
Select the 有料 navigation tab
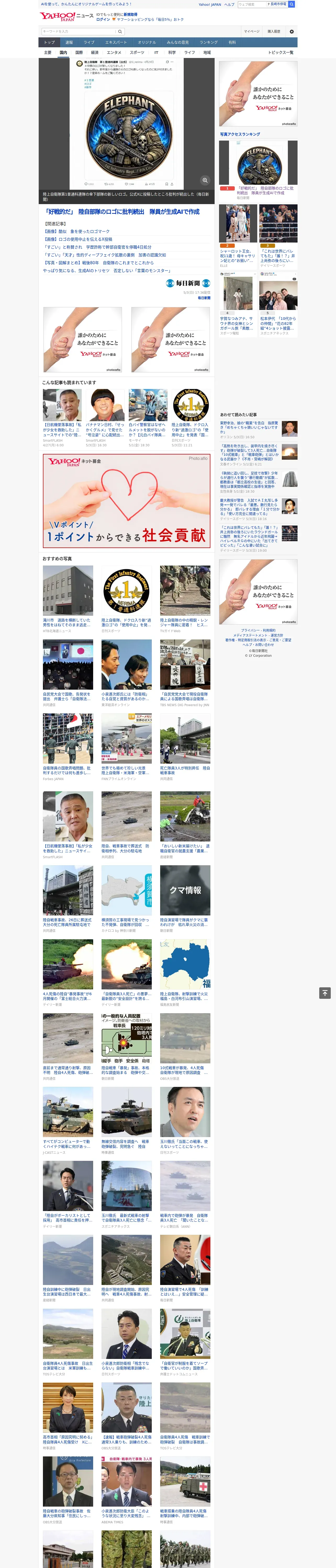[232, 43]
